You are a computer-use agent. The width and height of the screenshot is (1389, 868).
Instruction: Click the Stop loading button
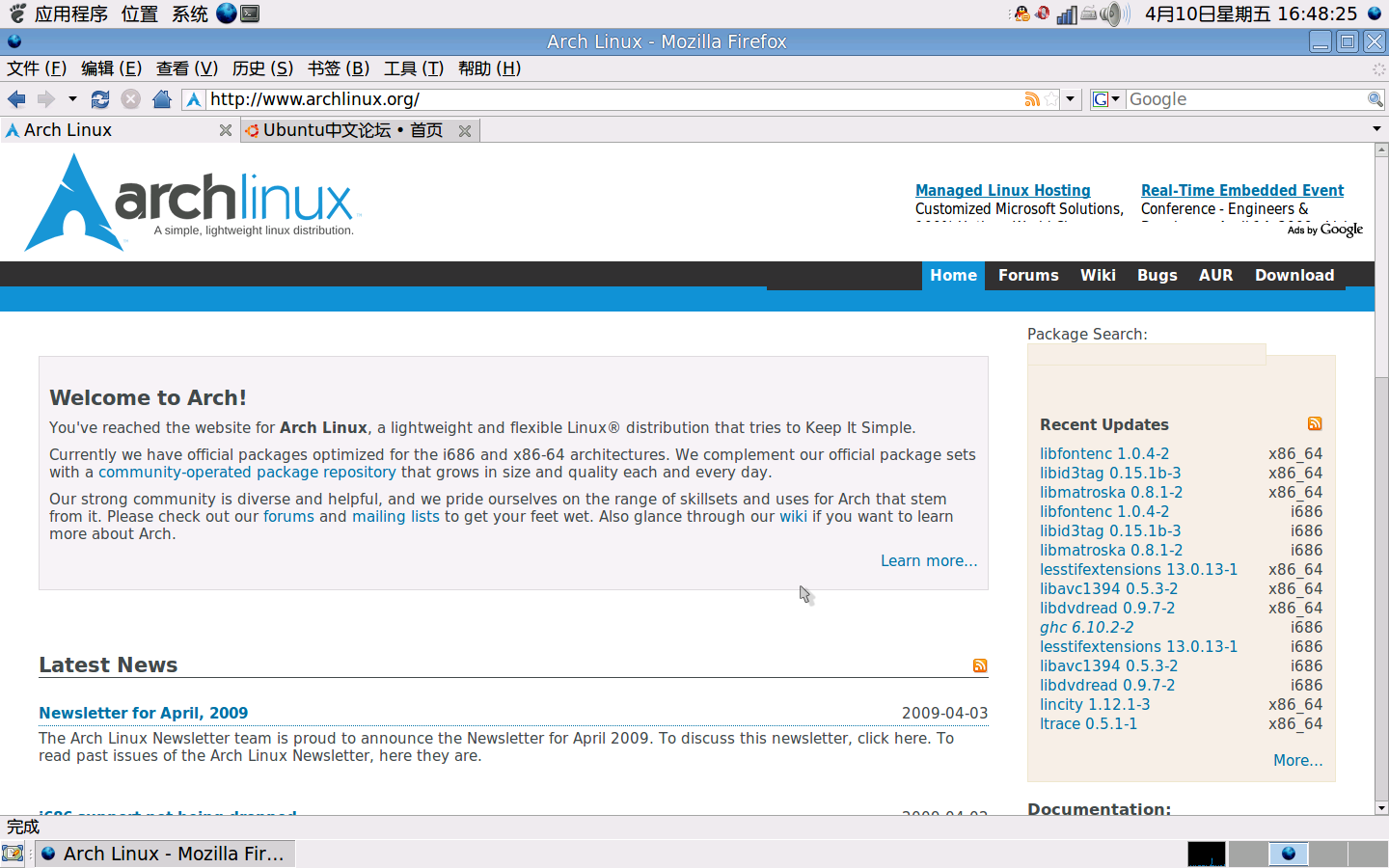click(131, 99)
